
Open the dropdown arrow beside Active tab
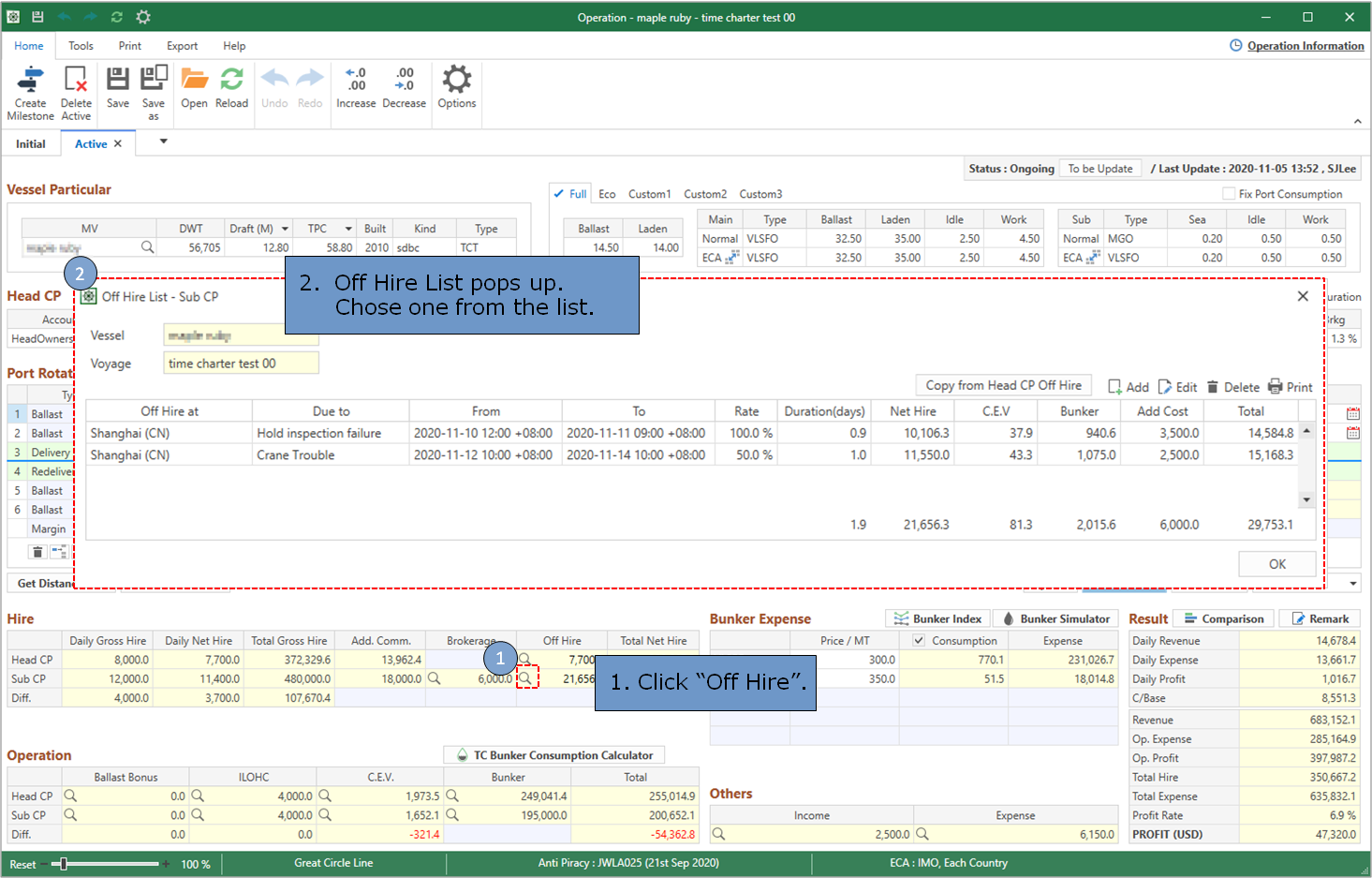coord(164,141)
